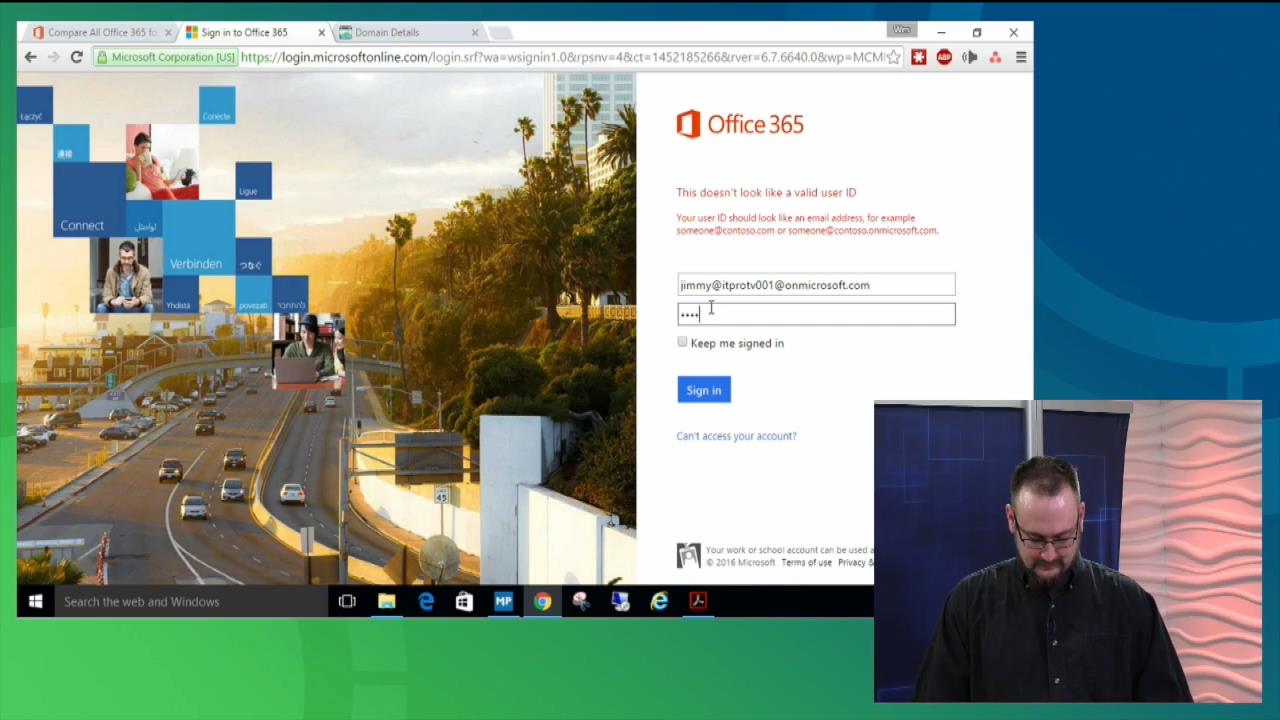The width and height of the screenshot is (1280, 720).
Task: Click the work or school account icon
Action: pyautogui.click(x=688, y=556)
